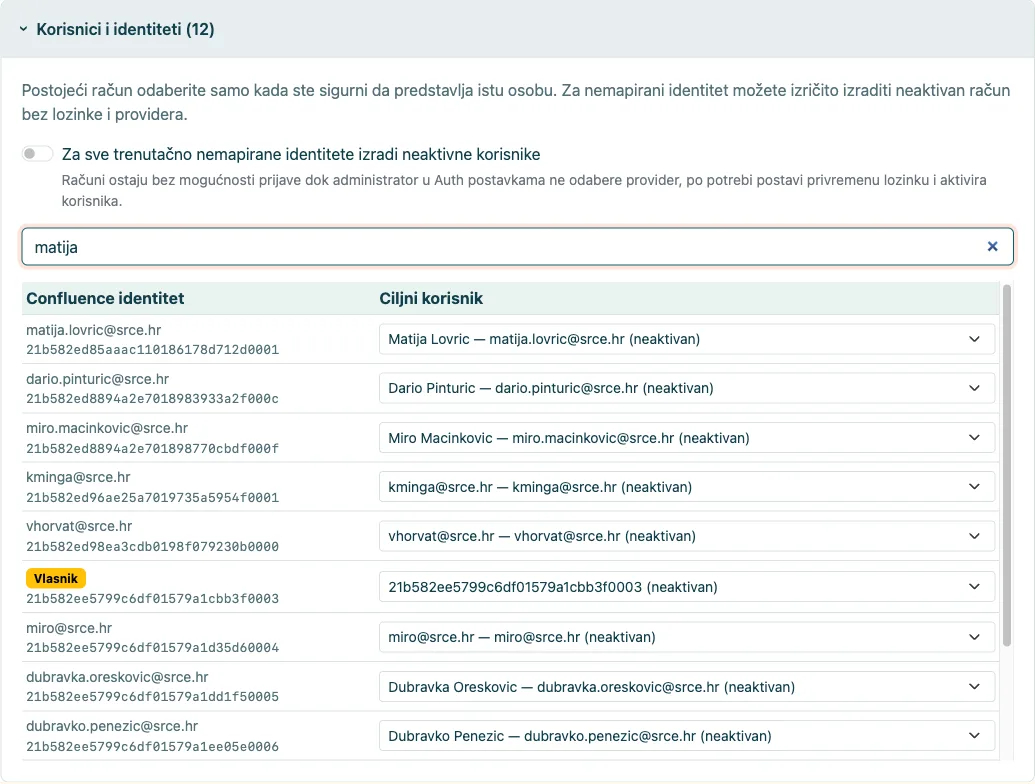
Task: Open target user dropdown for kminga@srce.hr
Action: pyautogui.click(x=686, y=487)
